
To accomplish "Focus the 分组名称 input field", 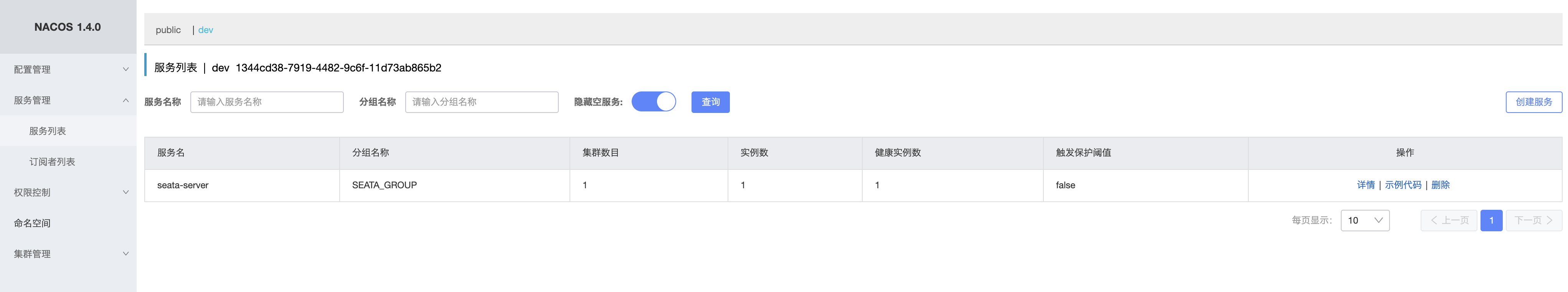I will click(482, 102).
